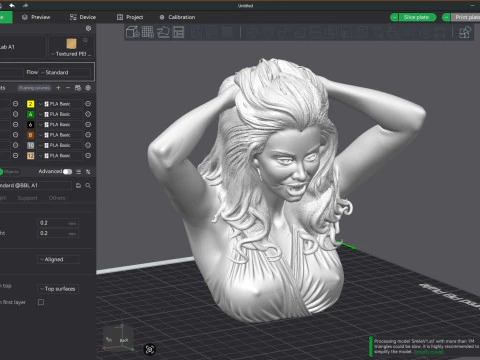
Task: Click the Add plate grid icon
Action: (148, 32)
